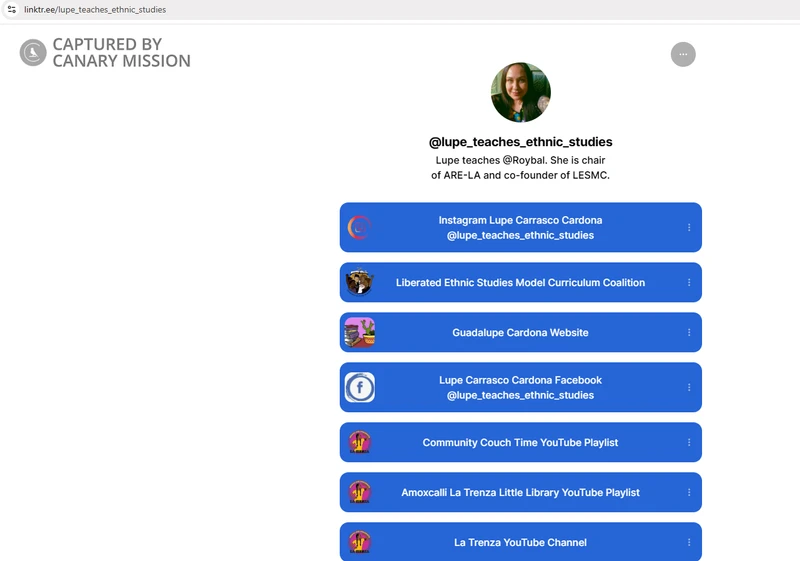Open the Guadalupe Cardona Website link
This screenshot has width=800, height=561.
[x=520, y=333]
